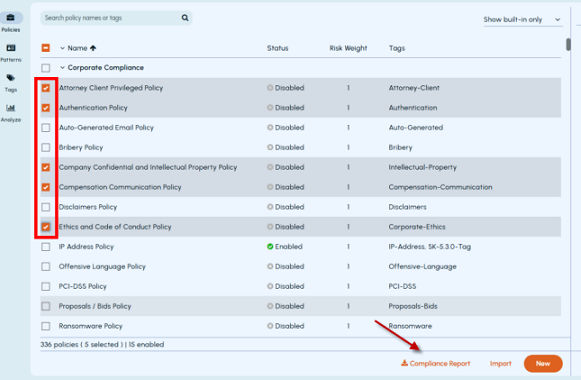
Task: Click the Compensation-Communication tag
Action: pyautogui.click(x=440, y=187)
